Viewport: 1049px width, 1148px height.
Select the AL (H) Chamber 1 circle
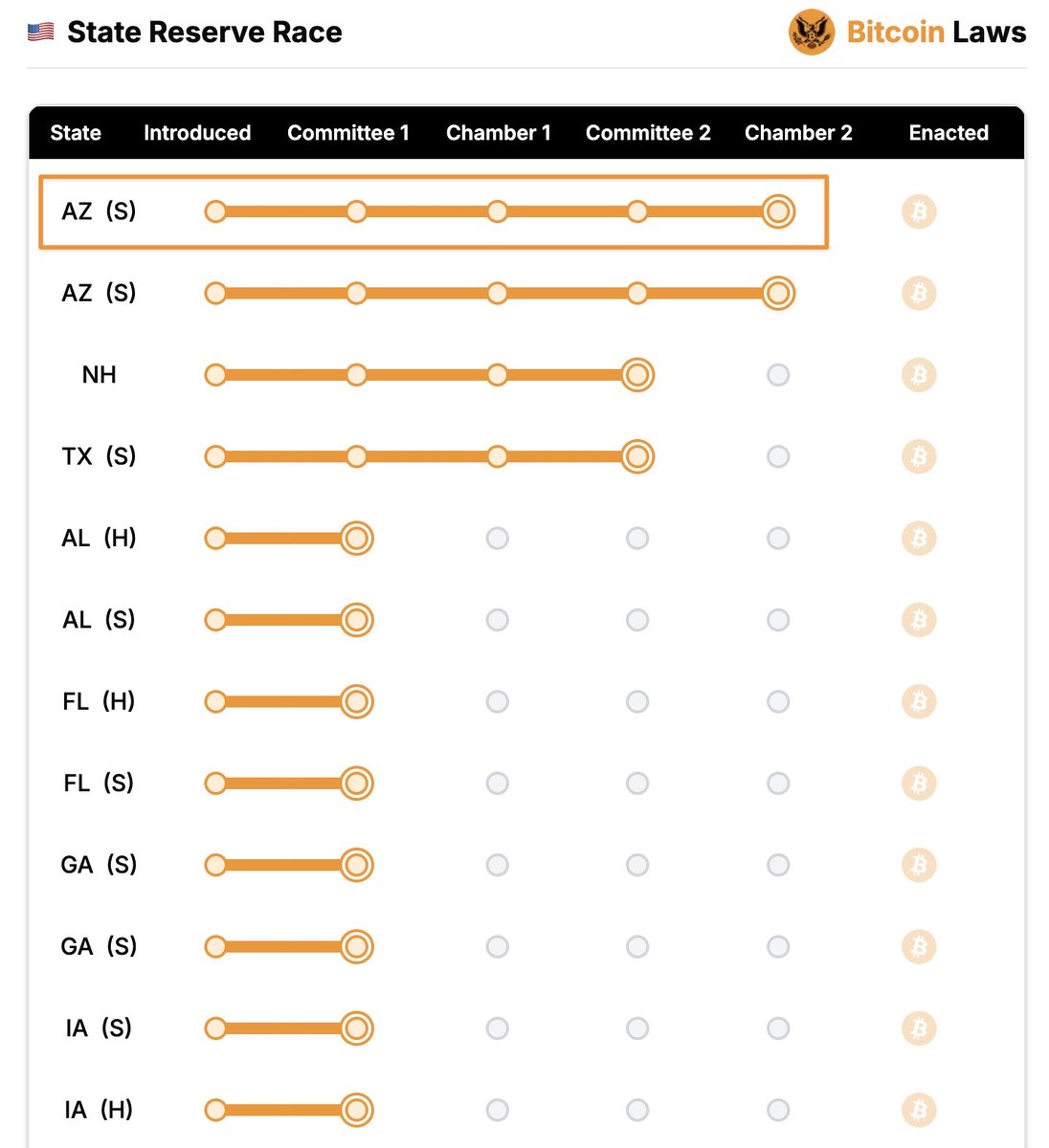(x=497, y=539)
